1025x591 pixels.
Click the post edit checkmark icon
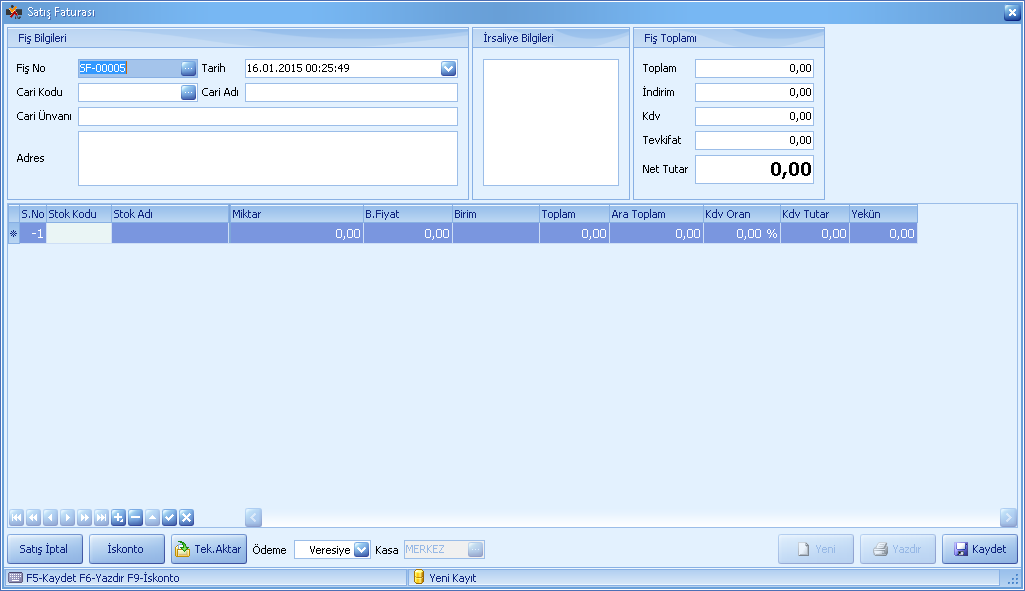[169, 517]
